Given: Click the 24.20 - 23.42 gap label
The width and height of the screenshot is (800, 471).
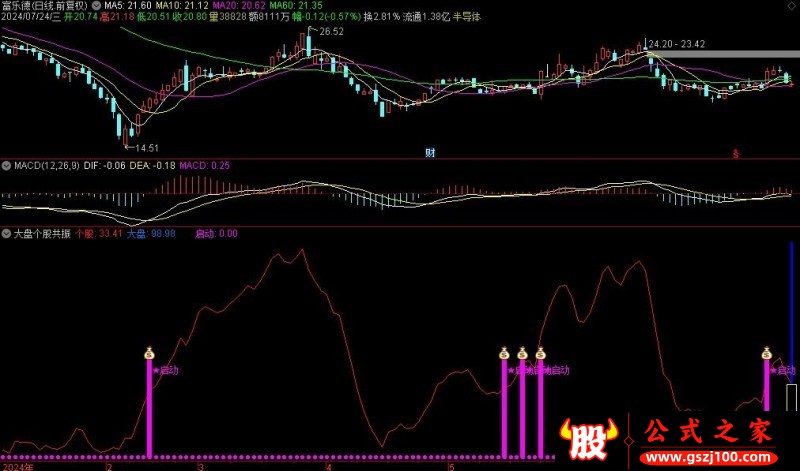Looking at the screenshot, I should (x=677, y=44).
